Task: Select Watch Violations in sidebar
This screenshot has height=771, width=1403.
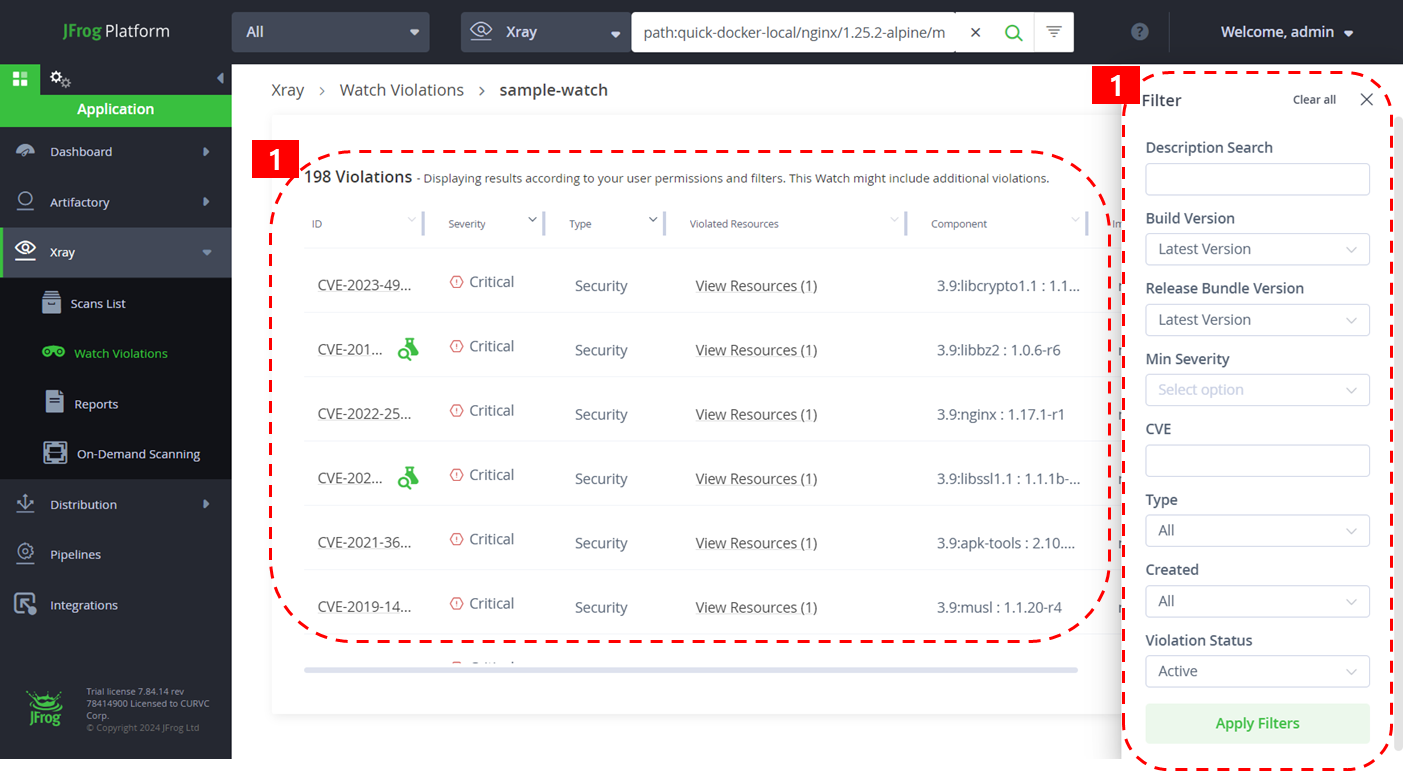Action: pos(121,353)
